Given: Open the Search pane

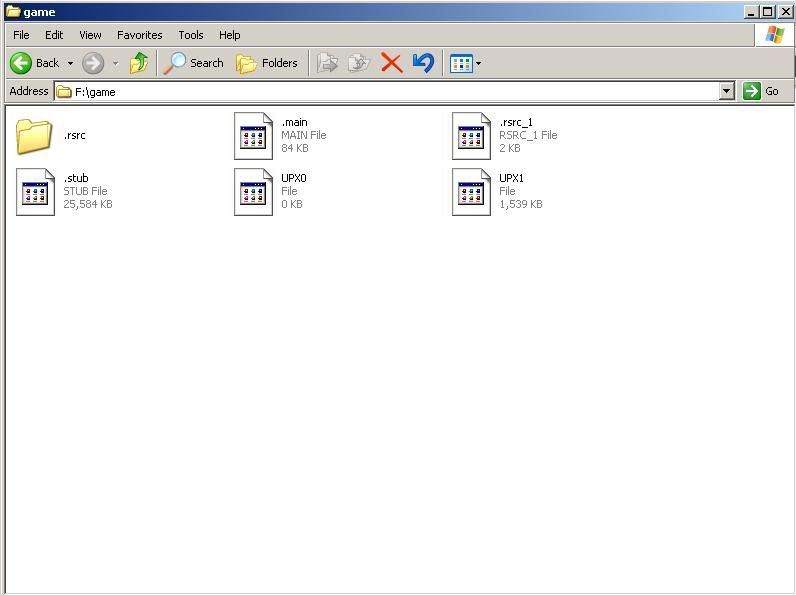Looking at the screenshot, I should click(x=194, y=63).
